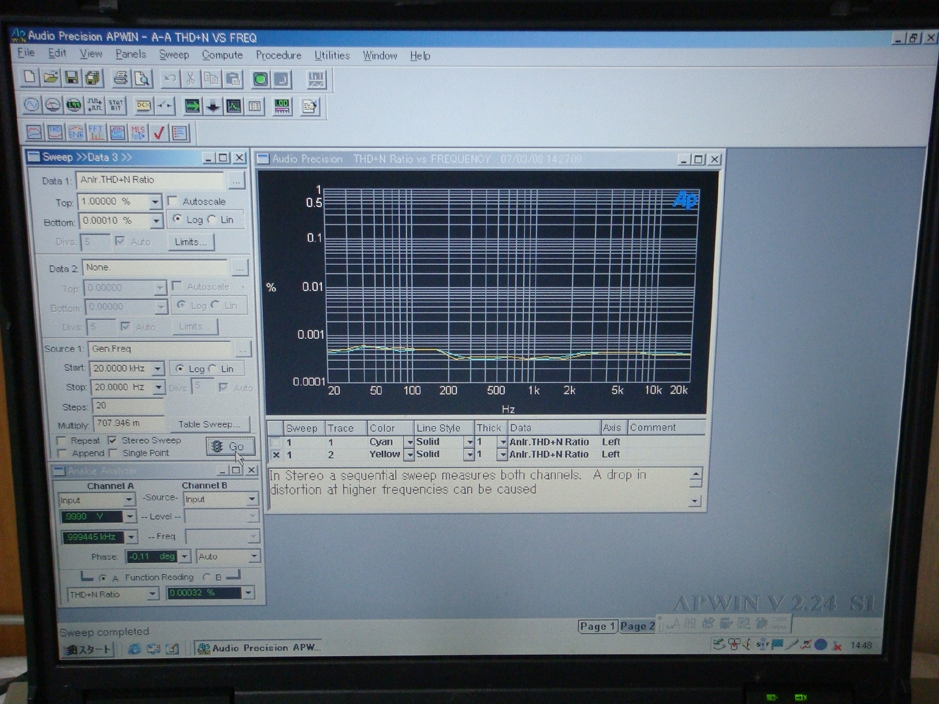Click the Windows Start button in taskbar

coord(89,650)
